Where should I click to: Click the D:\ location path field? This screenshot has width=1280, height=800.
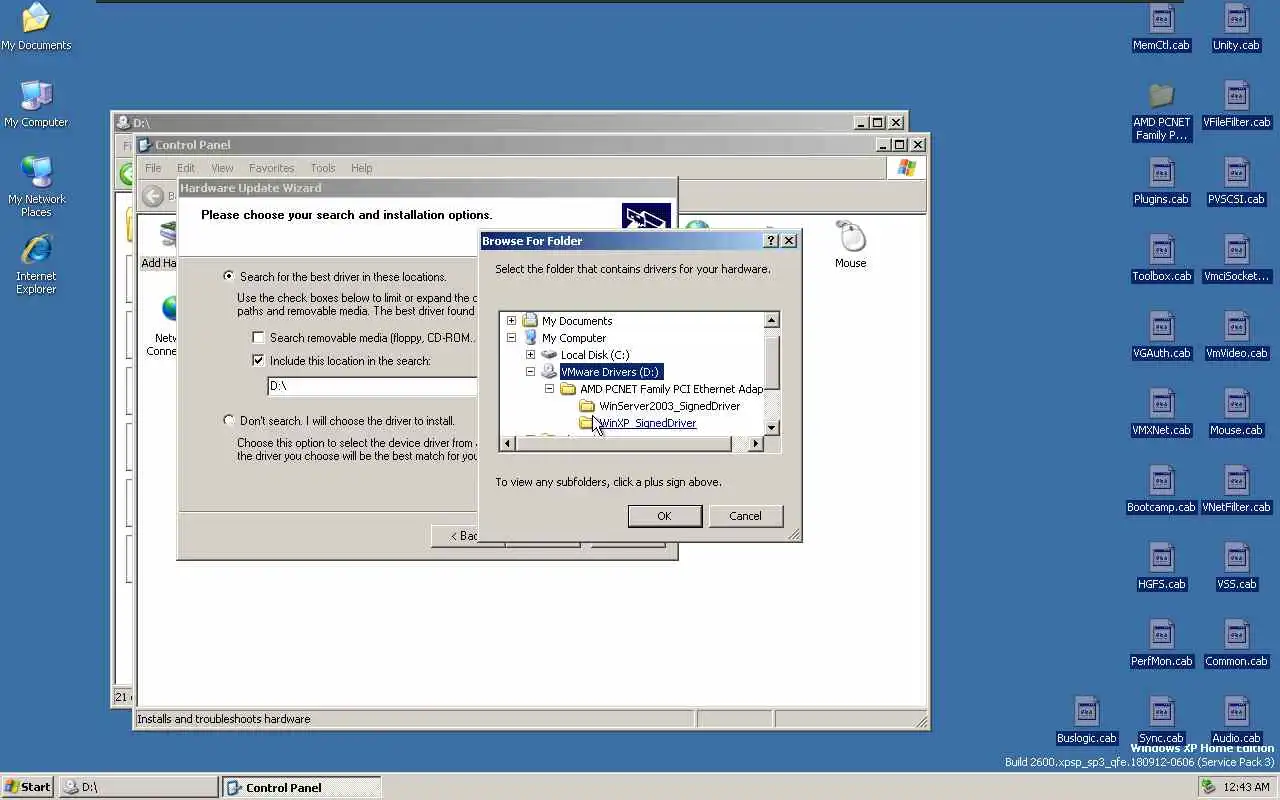click(372, 386)
